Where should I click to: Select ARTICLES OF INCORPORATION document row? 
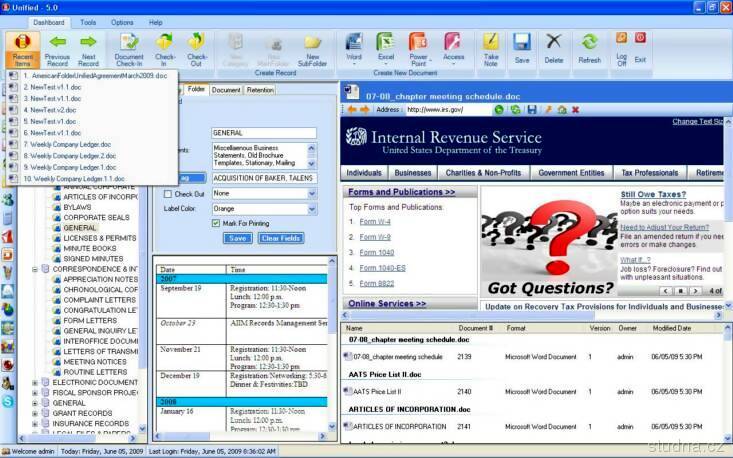[532, 426]
